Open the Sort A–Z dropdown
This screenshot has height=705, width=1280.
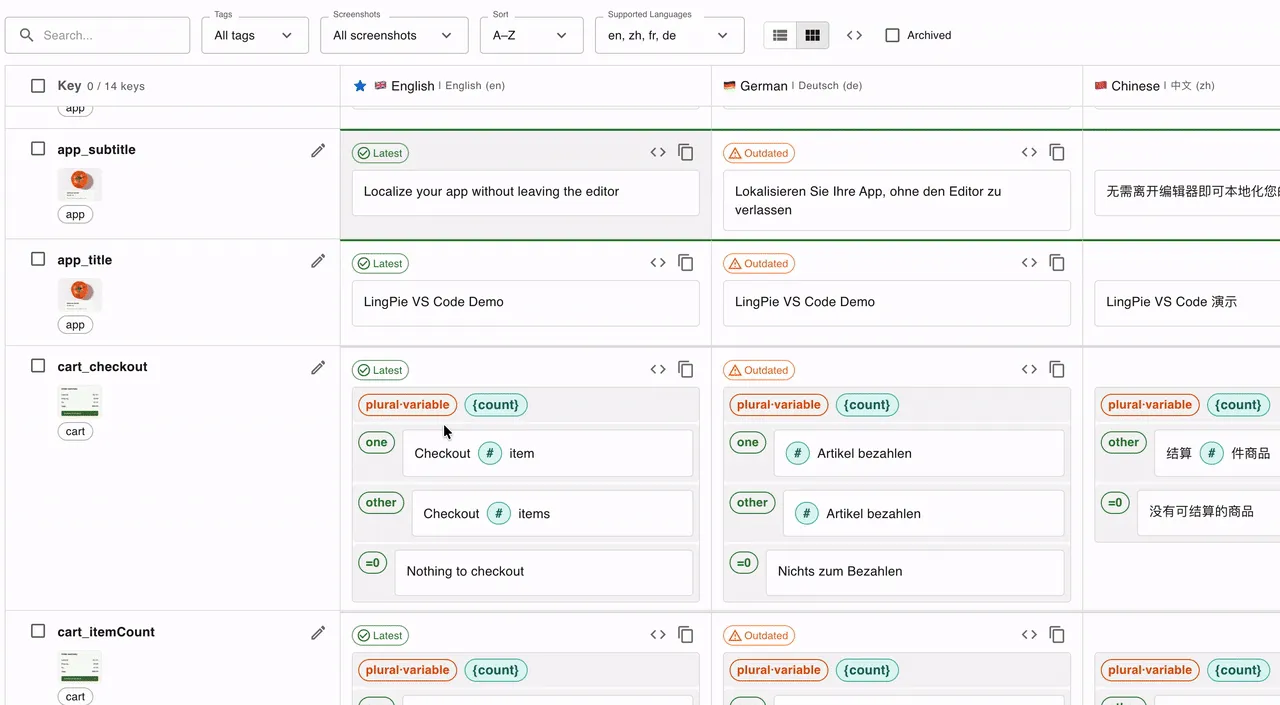pyautogui.click(x=531, y=35)
